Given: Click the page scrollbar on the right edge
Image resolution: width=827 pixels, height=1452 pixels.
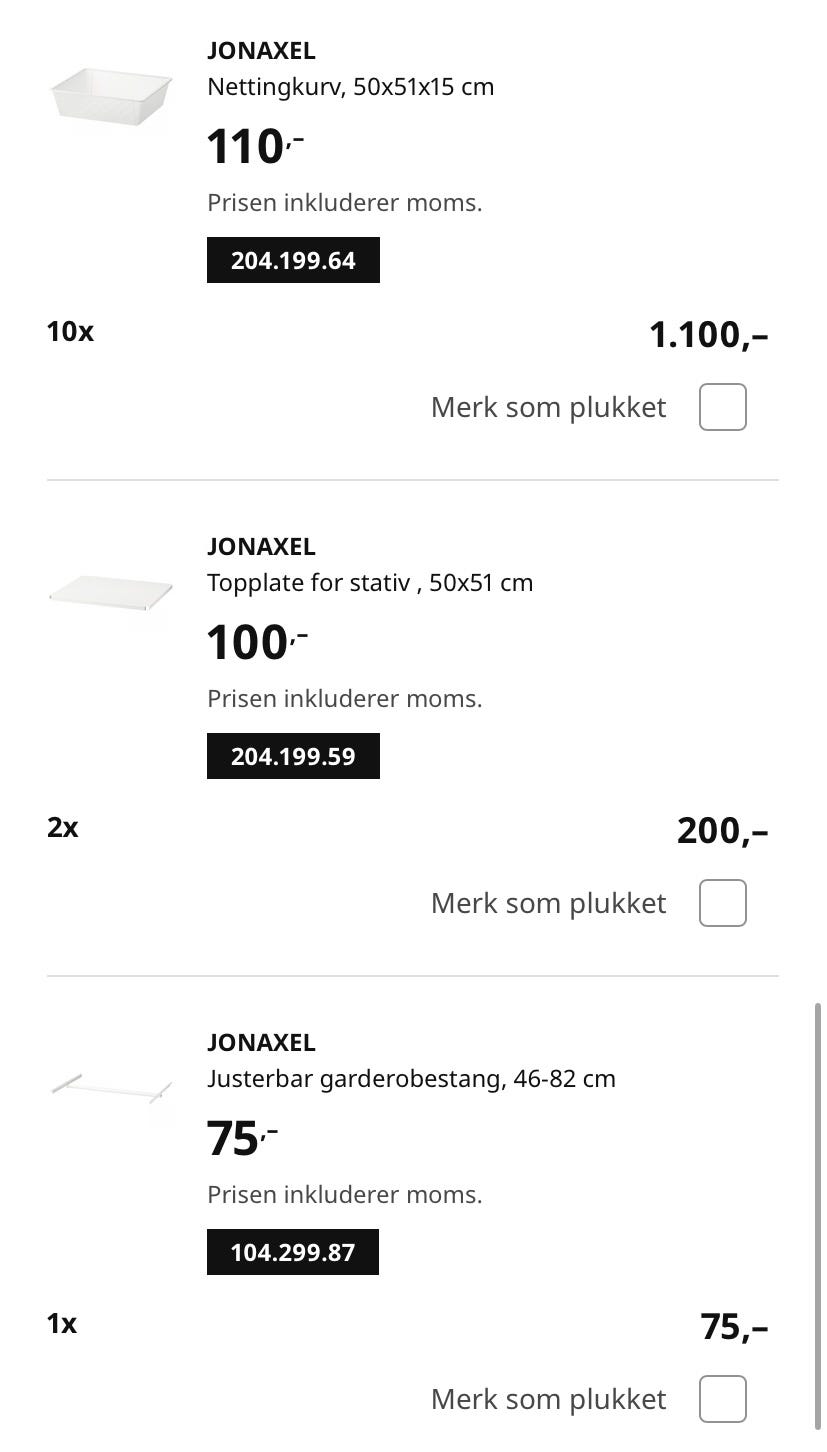Looking at the screenshot, I should coord(818,1200).
